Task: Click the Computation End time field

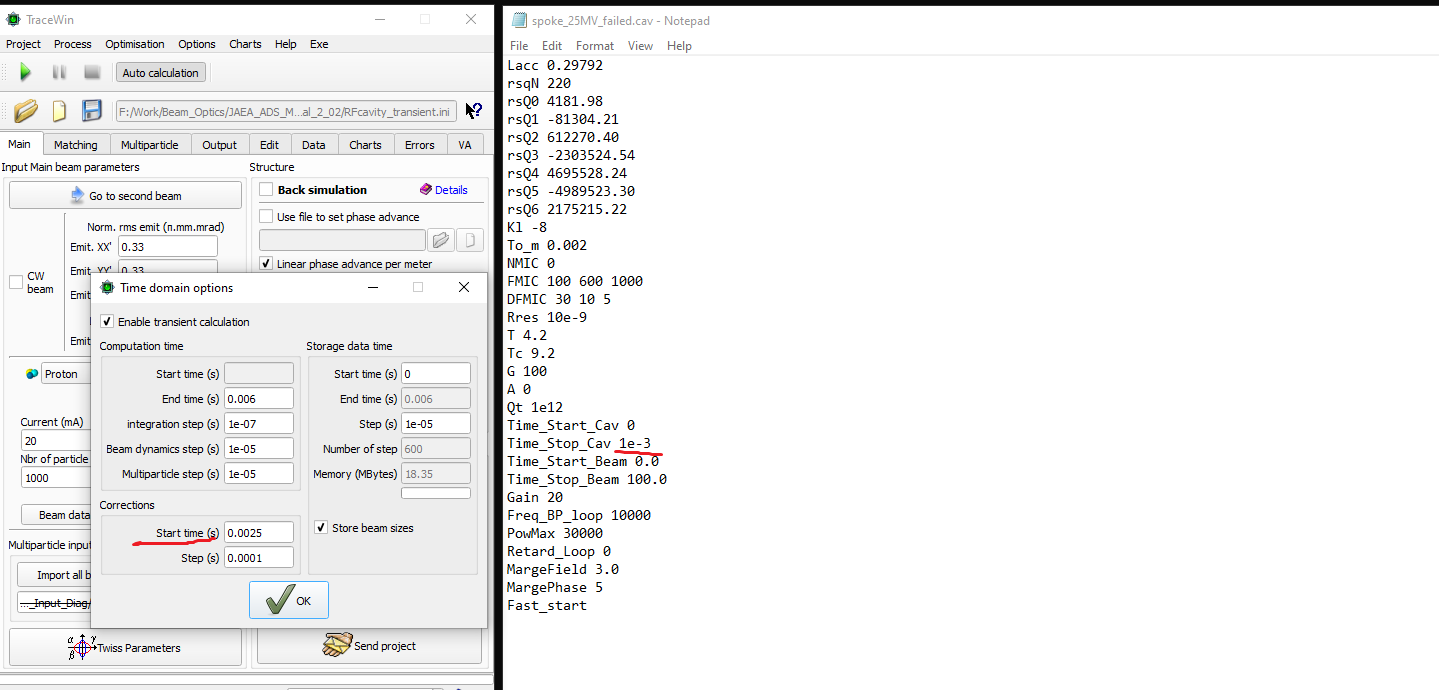Action: click(x=259, y=399)
